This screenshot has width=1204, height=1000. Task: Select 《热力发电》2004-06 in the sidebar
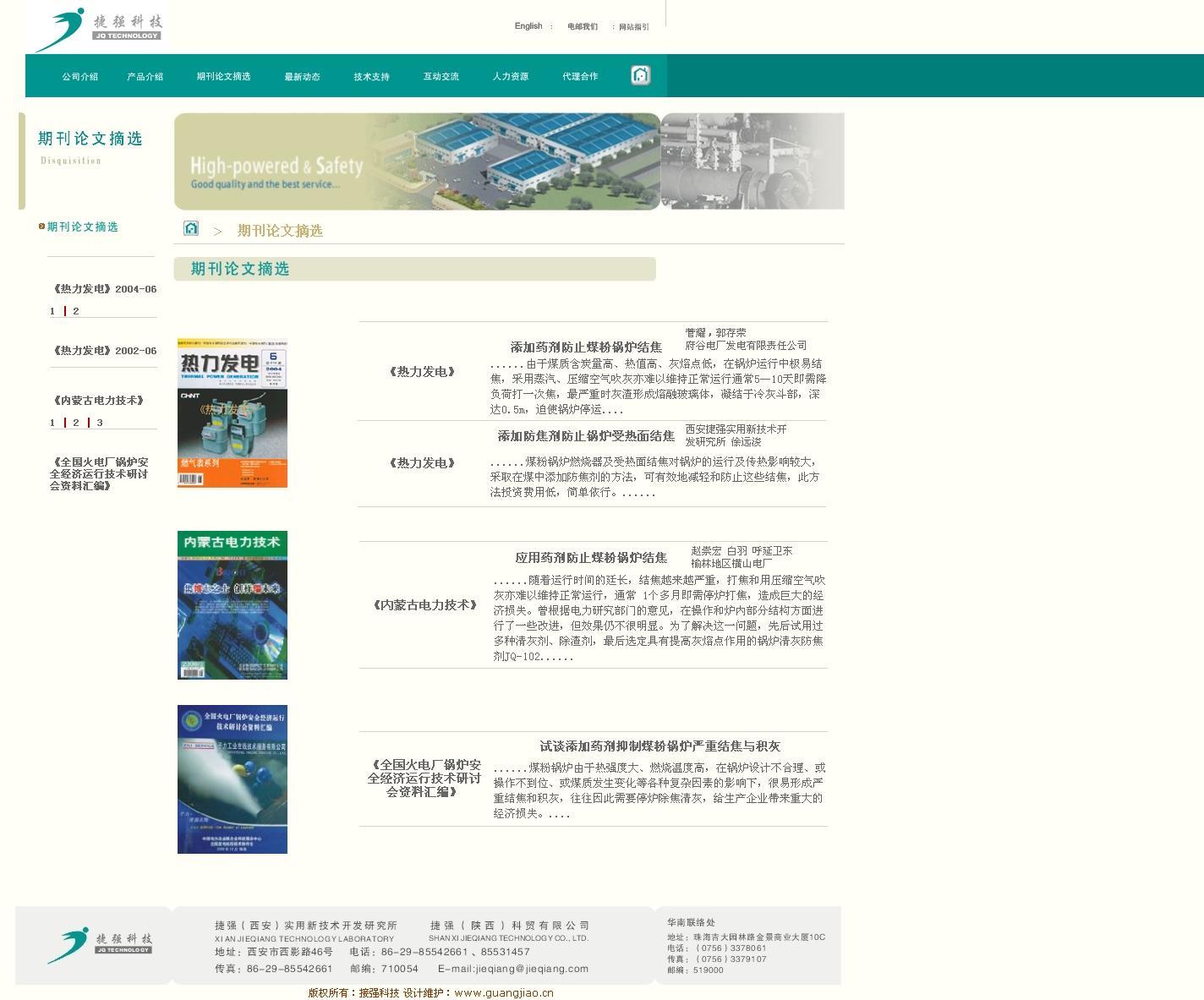[104, 289]
